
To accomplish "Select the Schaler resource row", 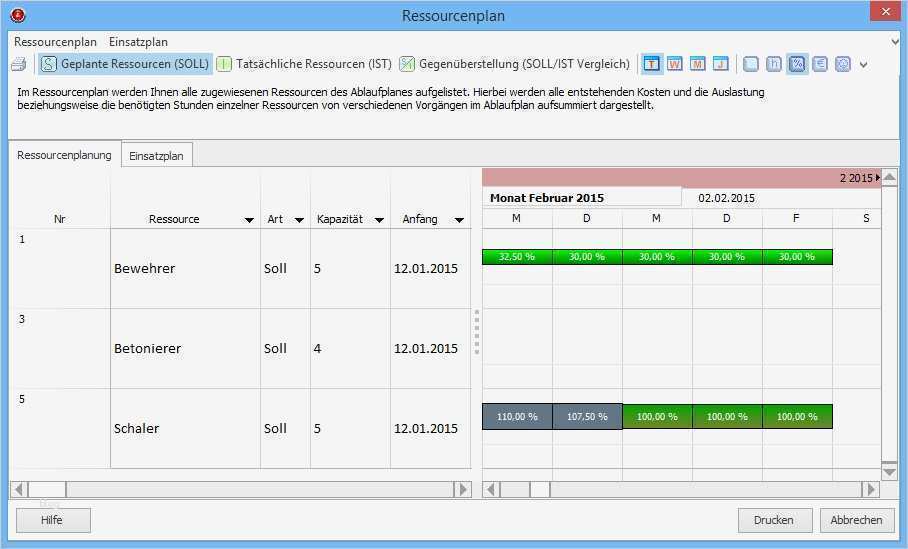I will coord(240,428).
